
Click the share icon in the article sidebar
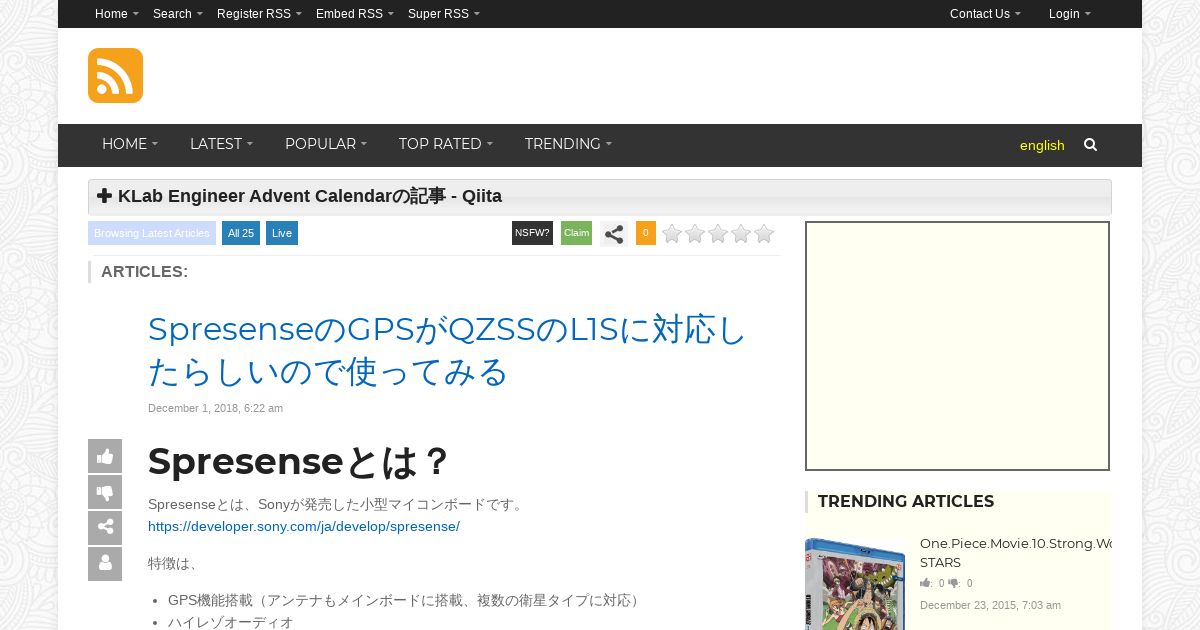point(105,528)
